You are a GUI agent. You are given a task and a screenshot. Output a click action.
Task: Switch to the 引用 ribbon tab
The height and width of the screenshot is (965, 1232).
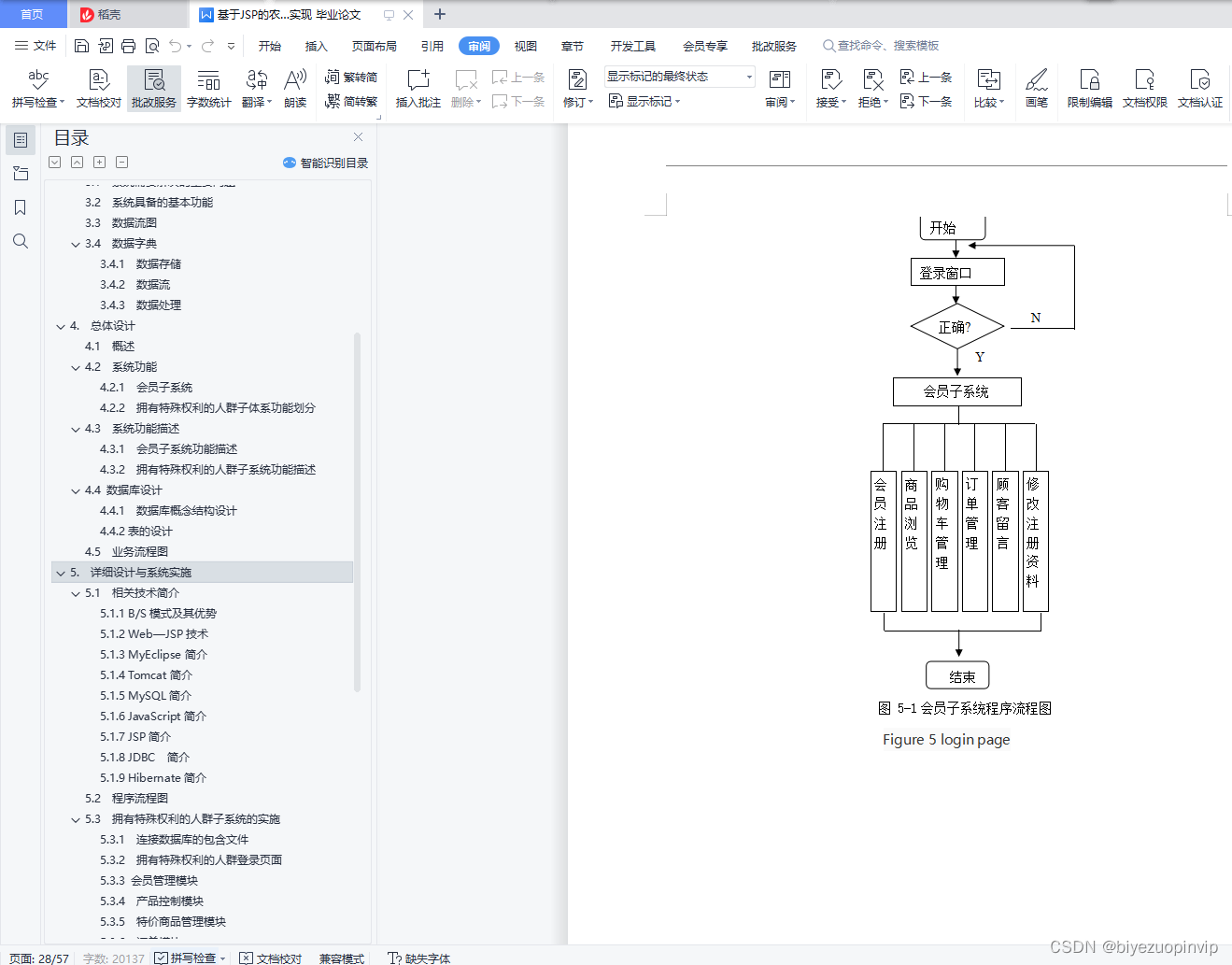432,46
